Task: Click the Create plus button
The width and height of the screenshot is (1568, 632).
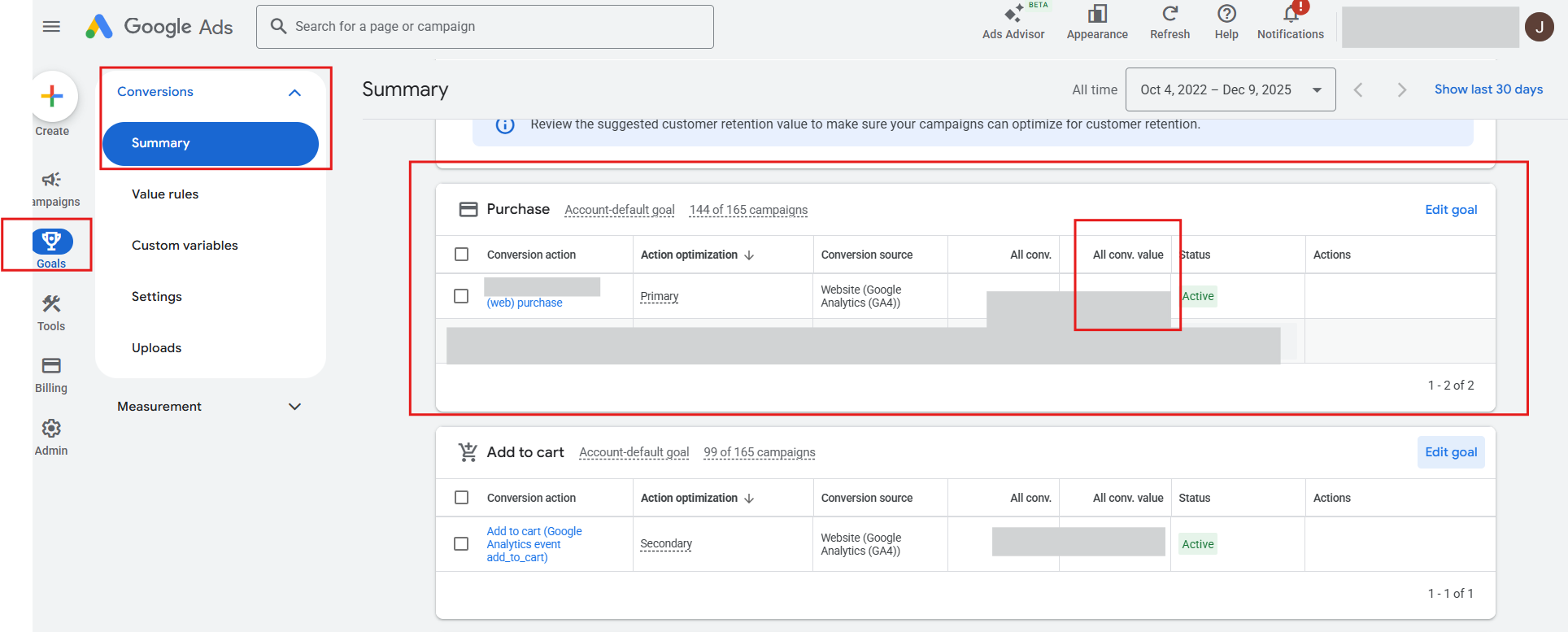Action: click(x=52, y=96)
